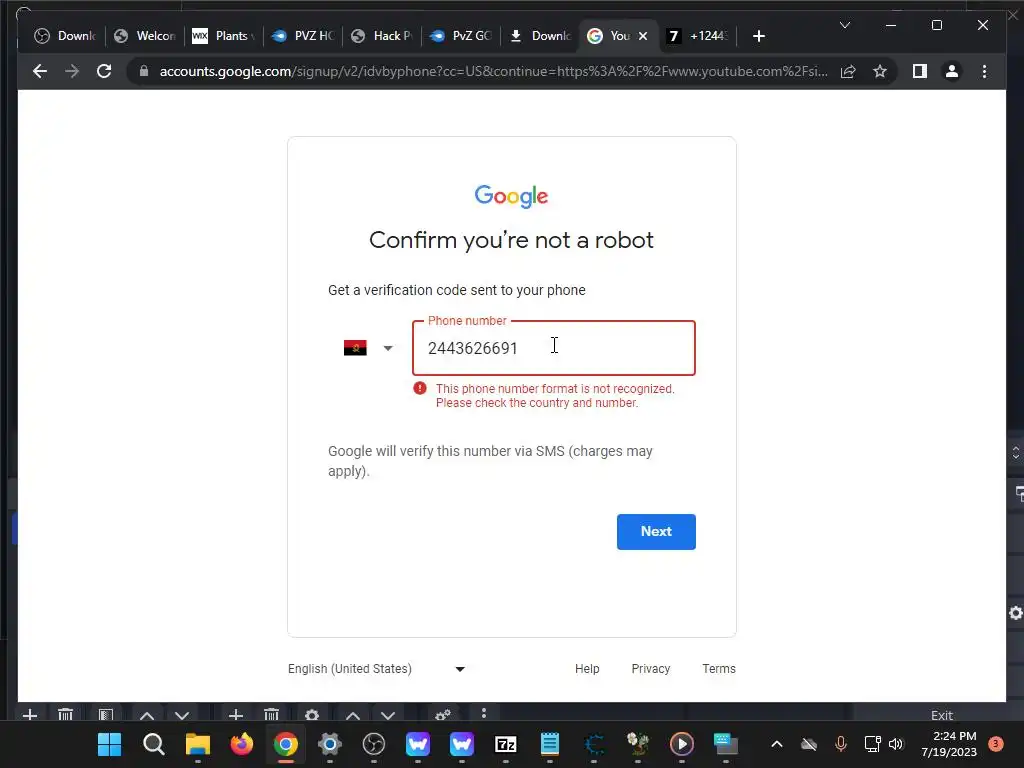Click the microphone tray icon
Screen dimensions: 1024x768
tap(840, 744)
